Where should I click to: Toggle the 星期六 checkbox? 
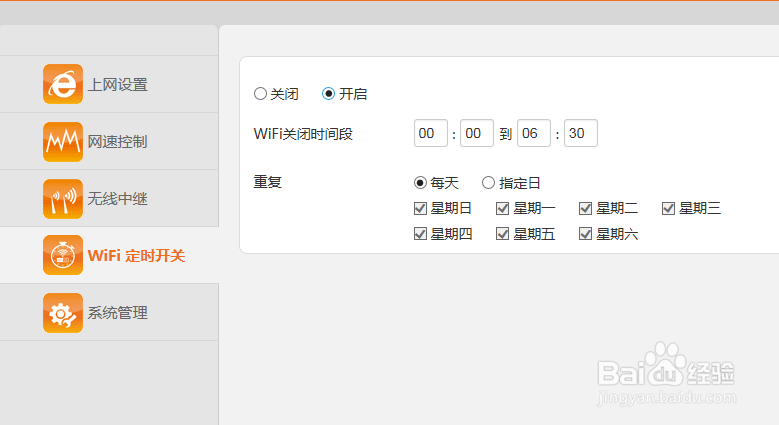[586, 234]
